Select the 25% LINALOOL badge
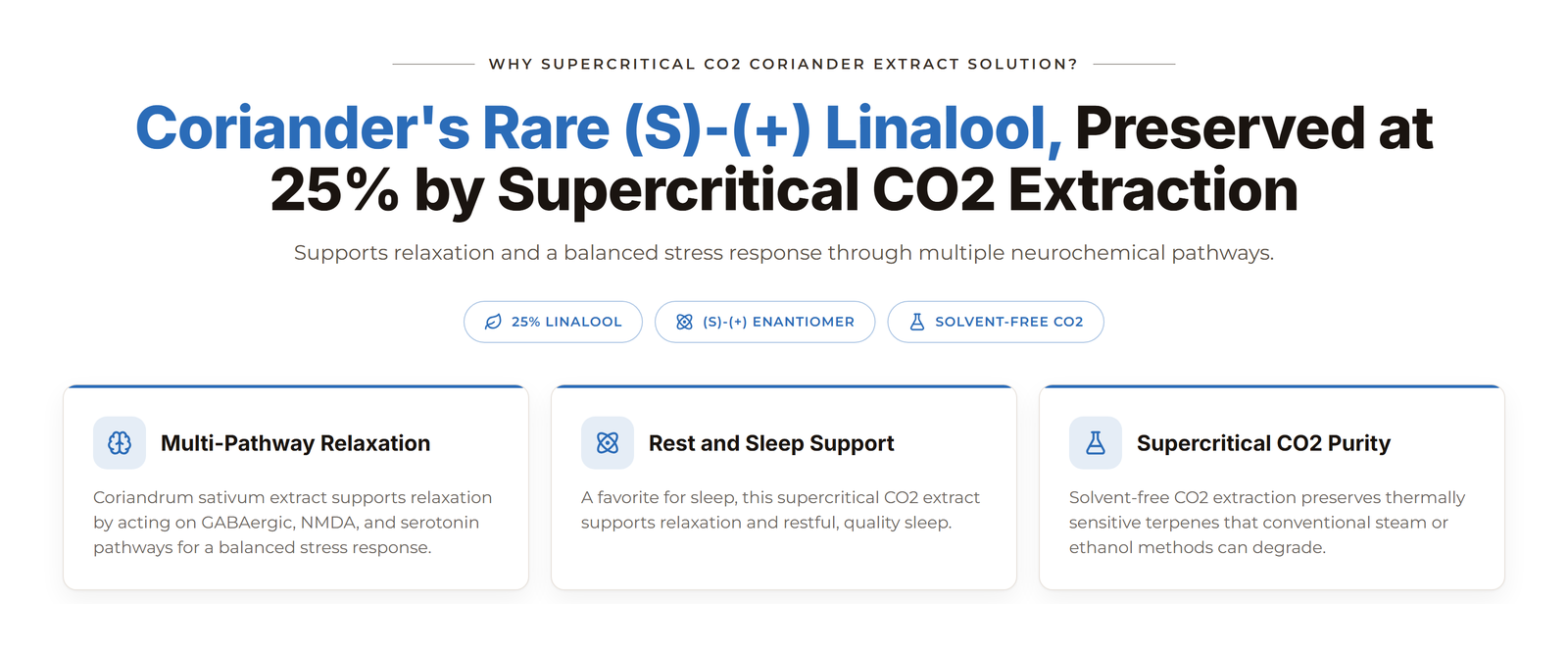 pyautogui.click(x=553, y=322)
